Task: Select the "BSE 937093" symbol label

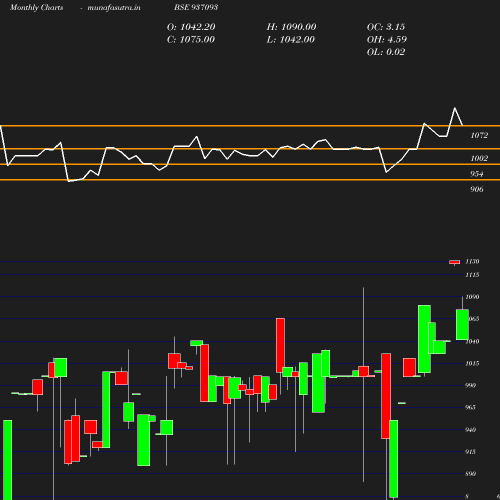Action: point(196,7)
